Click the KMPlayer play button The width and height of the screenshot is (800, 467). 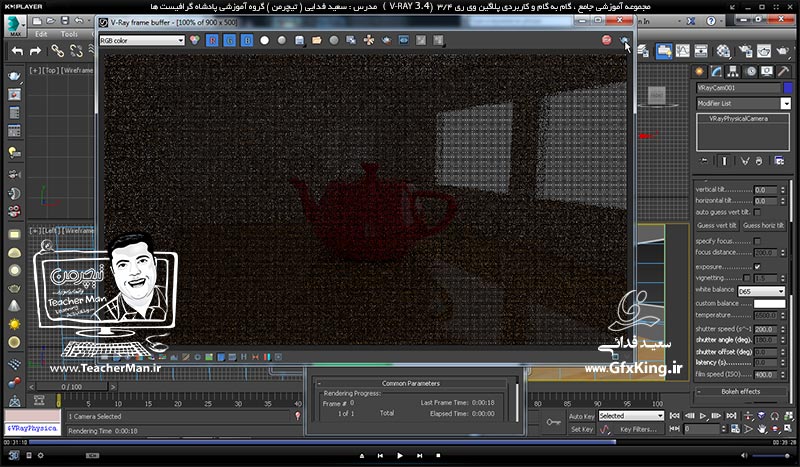pyautogui.click(x=399, y=455)
